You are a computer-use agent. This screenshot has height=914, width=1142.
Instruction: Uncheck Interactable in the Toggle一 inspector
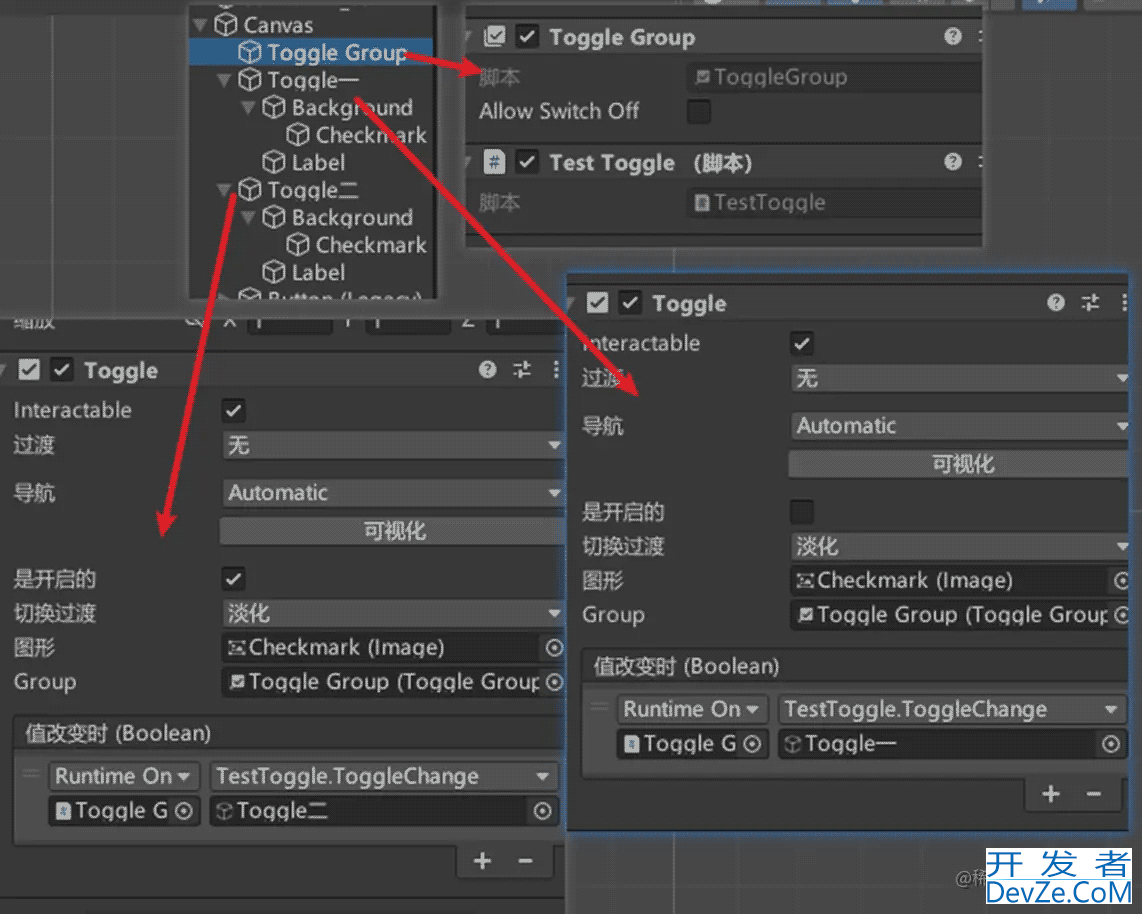(x=802, y=343)
